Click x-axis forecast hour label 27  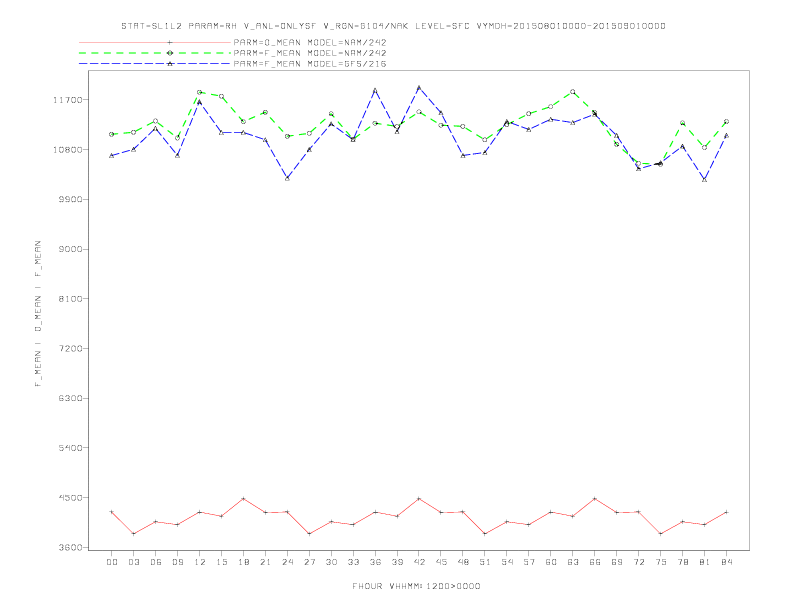tap(310, 562)
